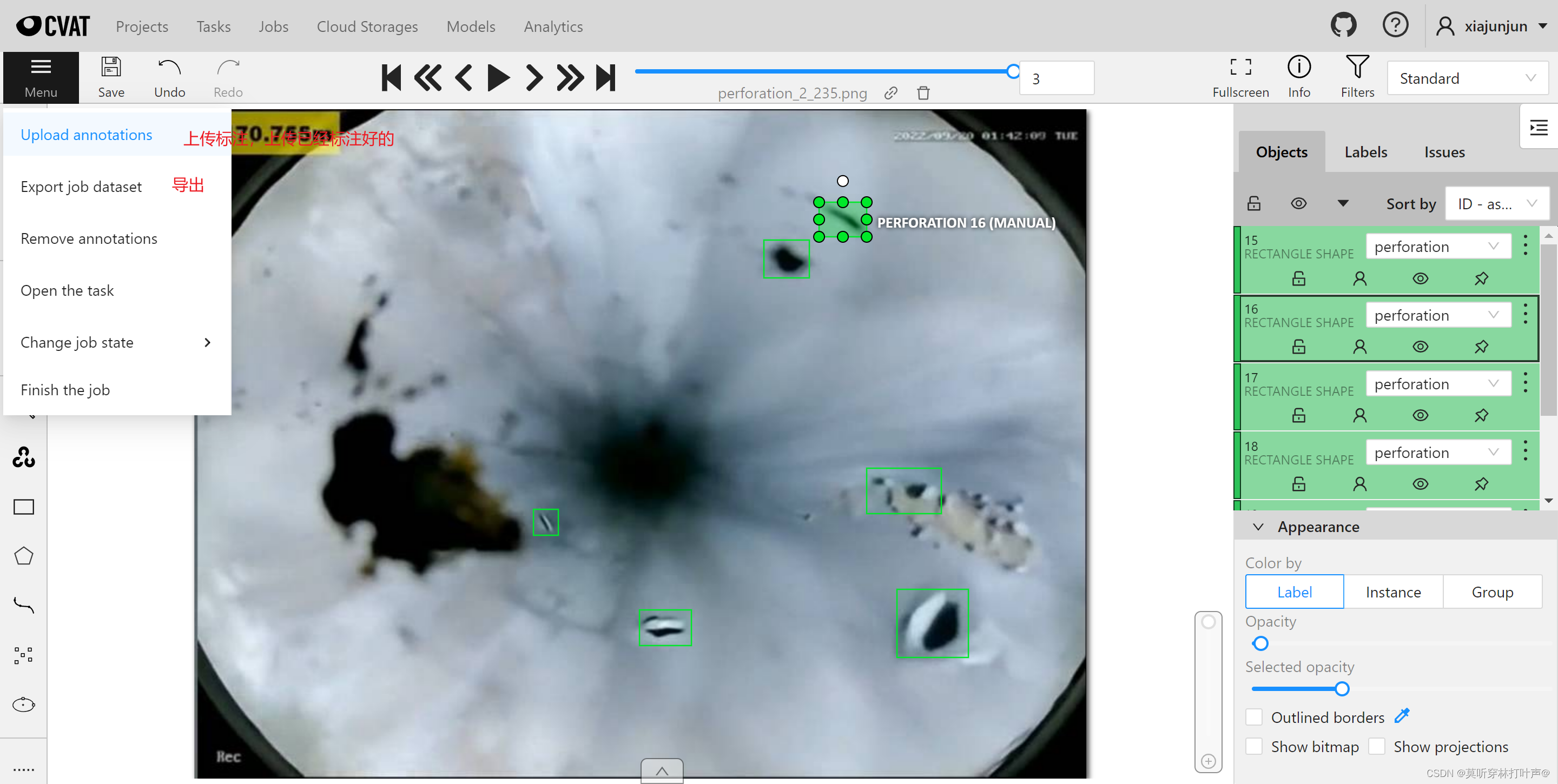This screenshot has width=1558, height=784.
Task: Expand all objects with the header triangle
Action: point(1343,203)
